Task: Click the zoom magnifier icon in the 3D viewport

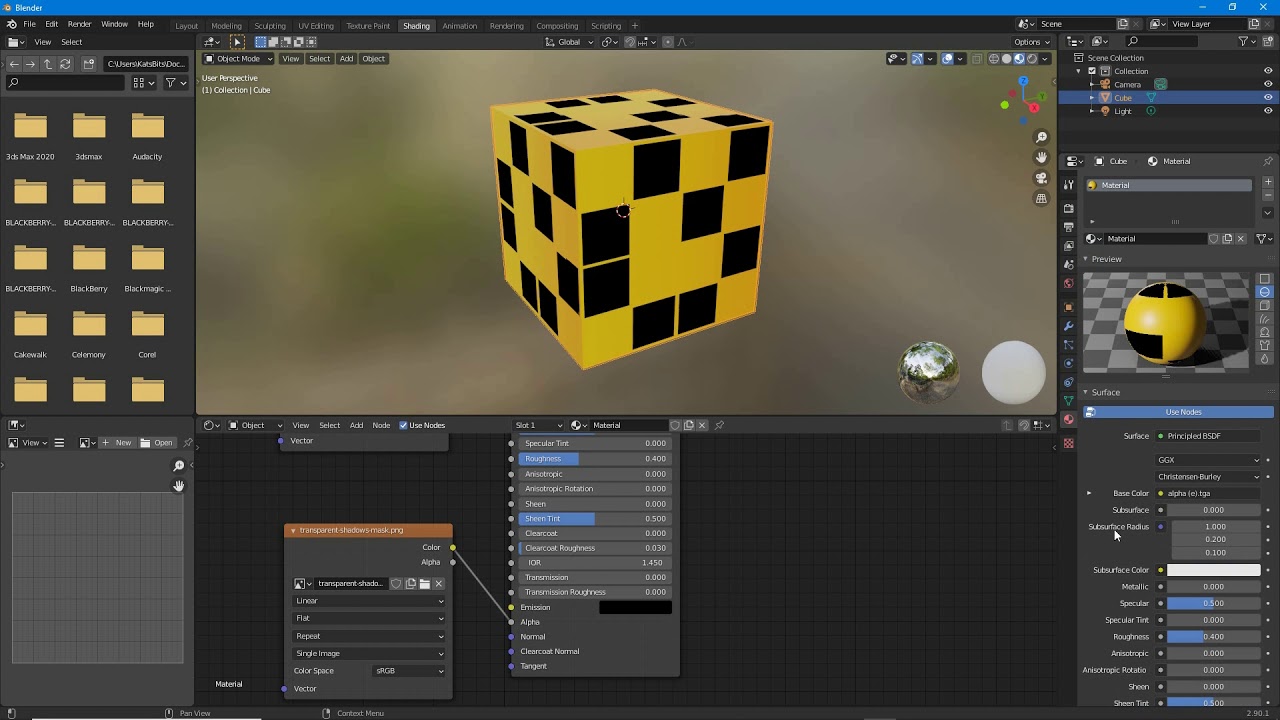Action: coord(1041,137)
